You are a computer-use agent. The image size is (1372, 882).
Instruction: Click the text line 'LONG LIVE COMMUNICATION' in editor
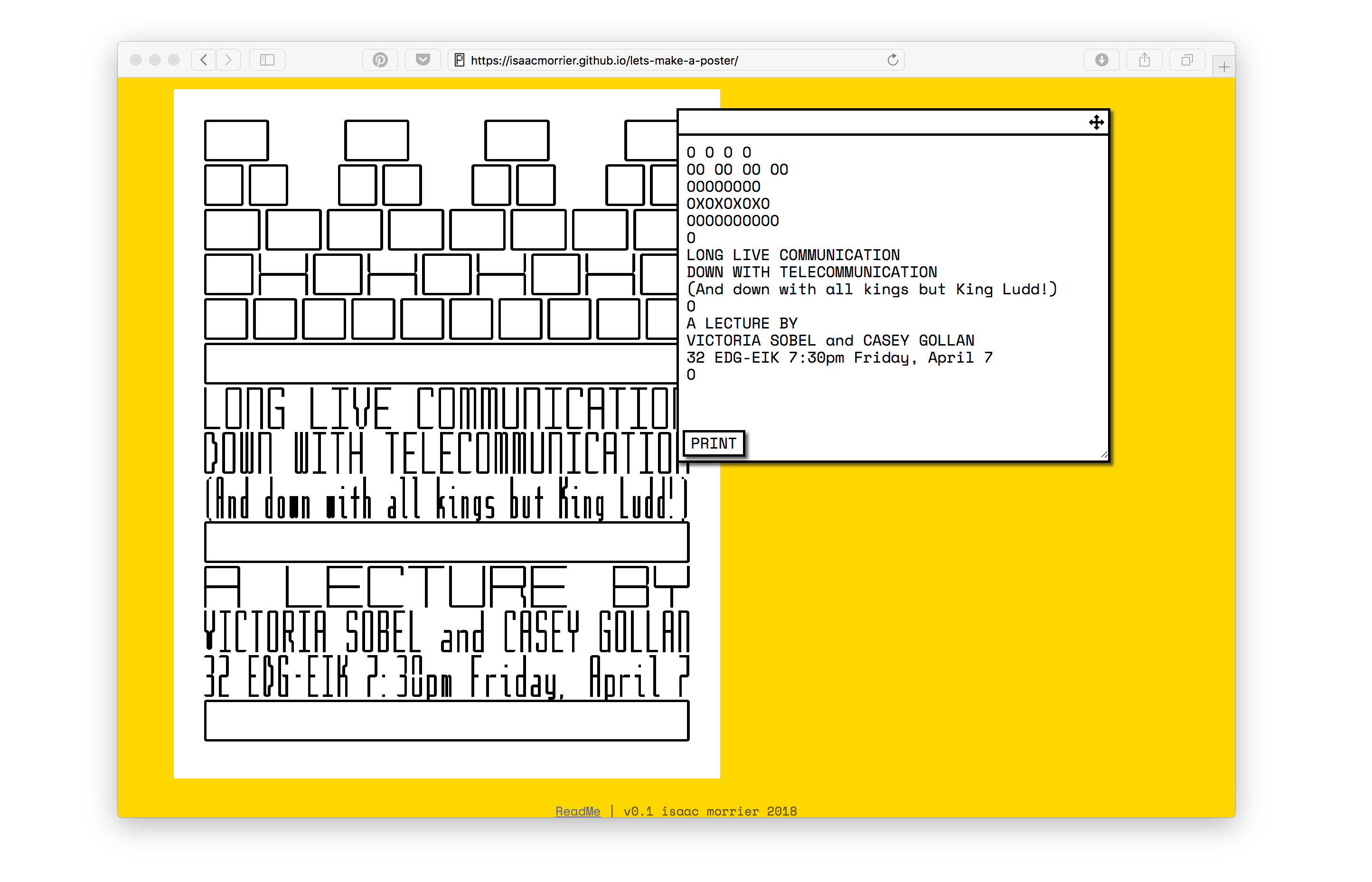(x=792, y=255)
